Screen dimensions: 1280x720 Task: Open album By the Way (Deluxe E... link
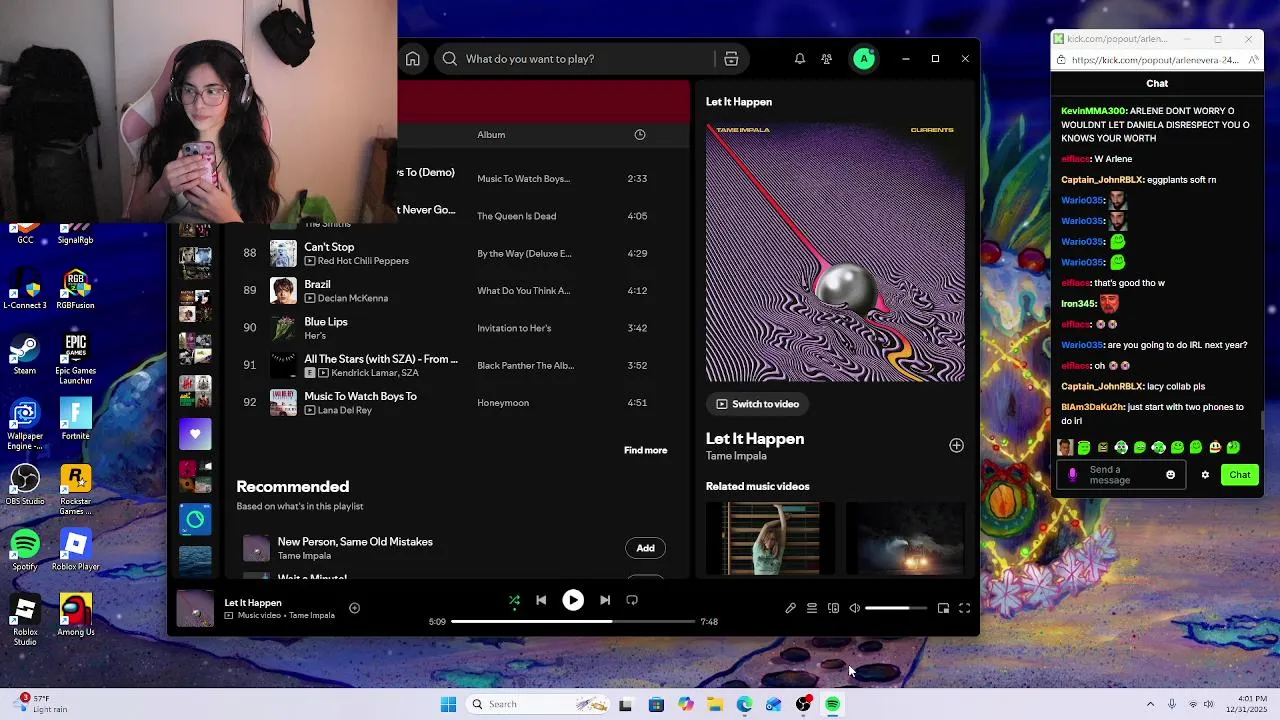(x=524, y=254)
